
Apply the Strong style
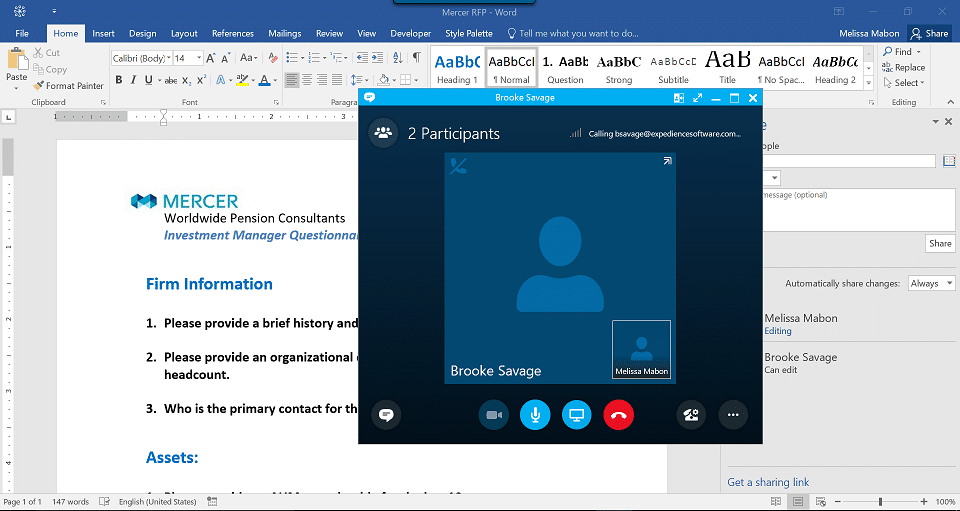(619, 67)
